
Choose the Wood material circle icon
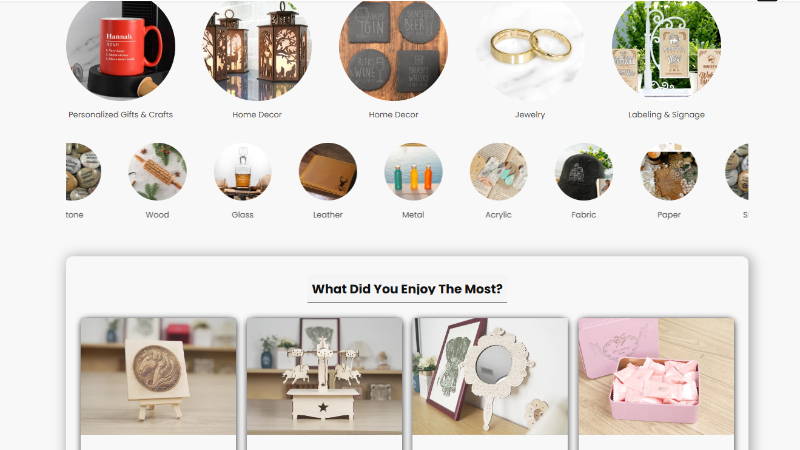(157, 171)
